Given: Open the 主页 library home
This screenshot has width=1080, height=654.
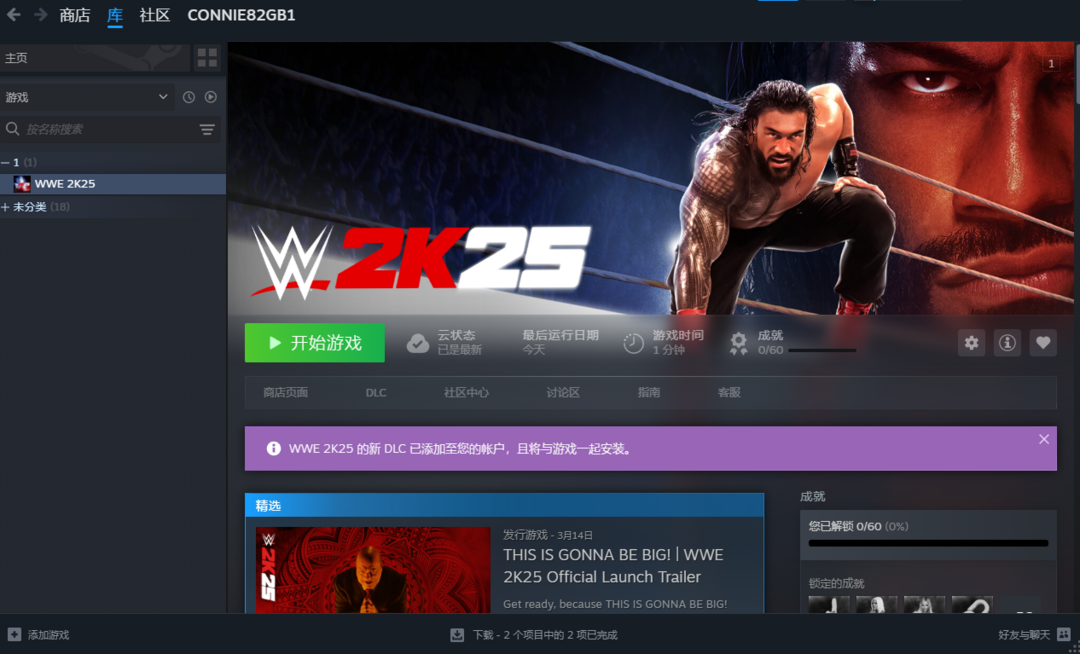Looking at the screenshot, I should (x=95, y=58).
